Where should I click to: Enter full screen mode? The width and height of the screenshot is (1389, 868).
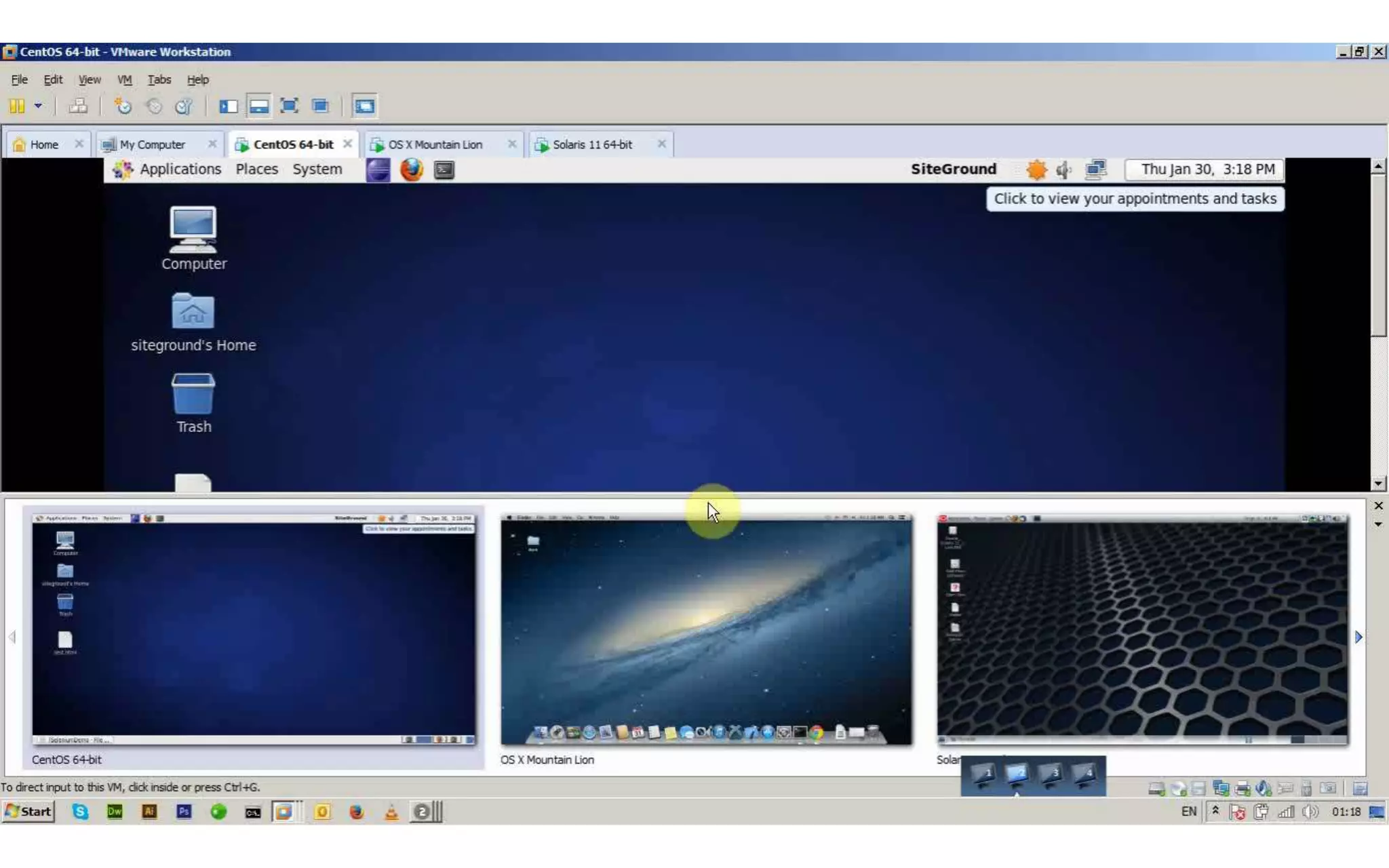coord(290,106)
